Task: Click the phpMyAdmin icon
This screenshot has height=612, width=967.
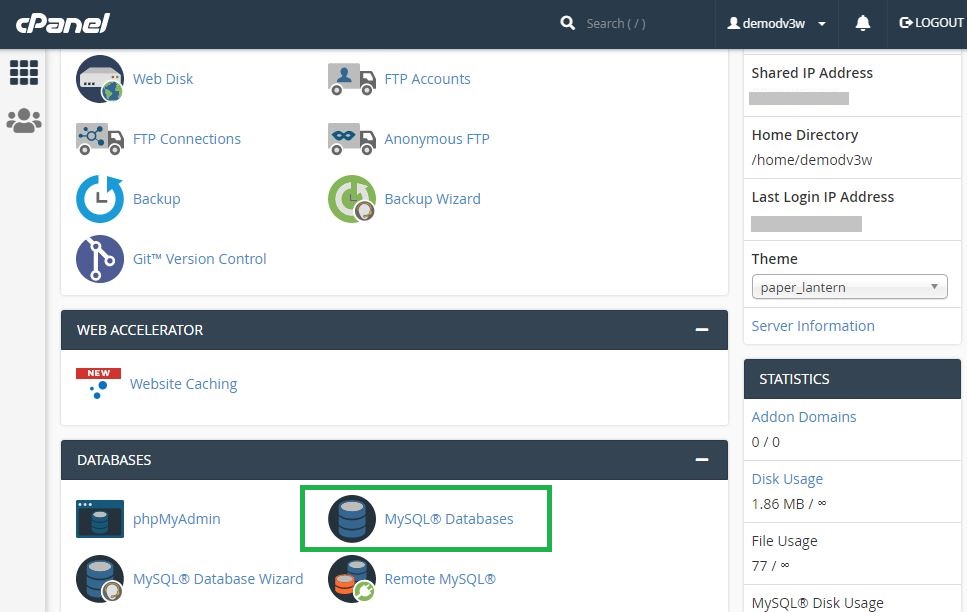Action: [x=100, y=519]
